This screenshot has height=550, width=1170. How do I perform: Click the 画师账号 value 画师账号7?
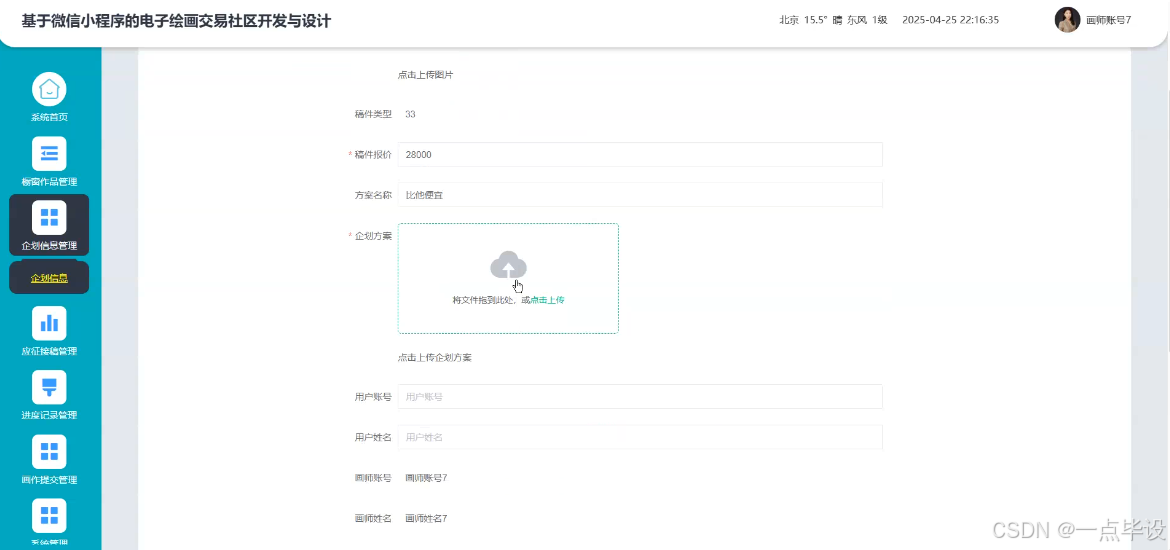(x=426, y=478)
